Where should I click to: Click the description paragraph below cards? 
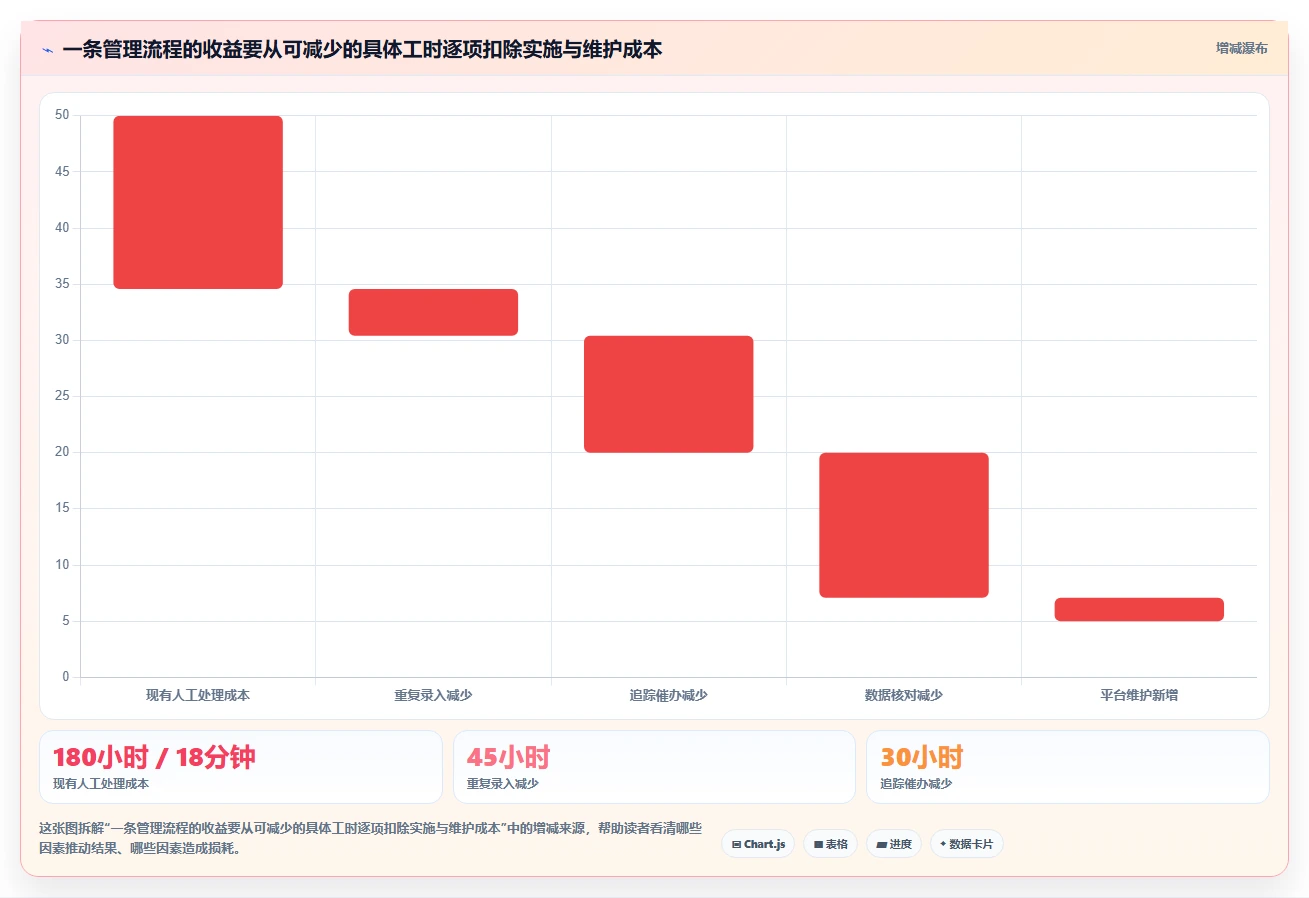370,839
